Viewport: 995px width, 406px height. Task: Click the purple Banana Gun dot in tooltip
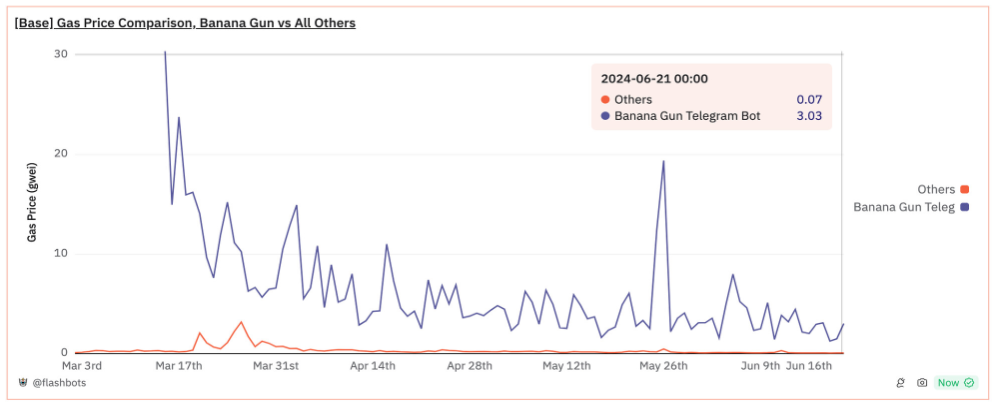tap(605, 116)
